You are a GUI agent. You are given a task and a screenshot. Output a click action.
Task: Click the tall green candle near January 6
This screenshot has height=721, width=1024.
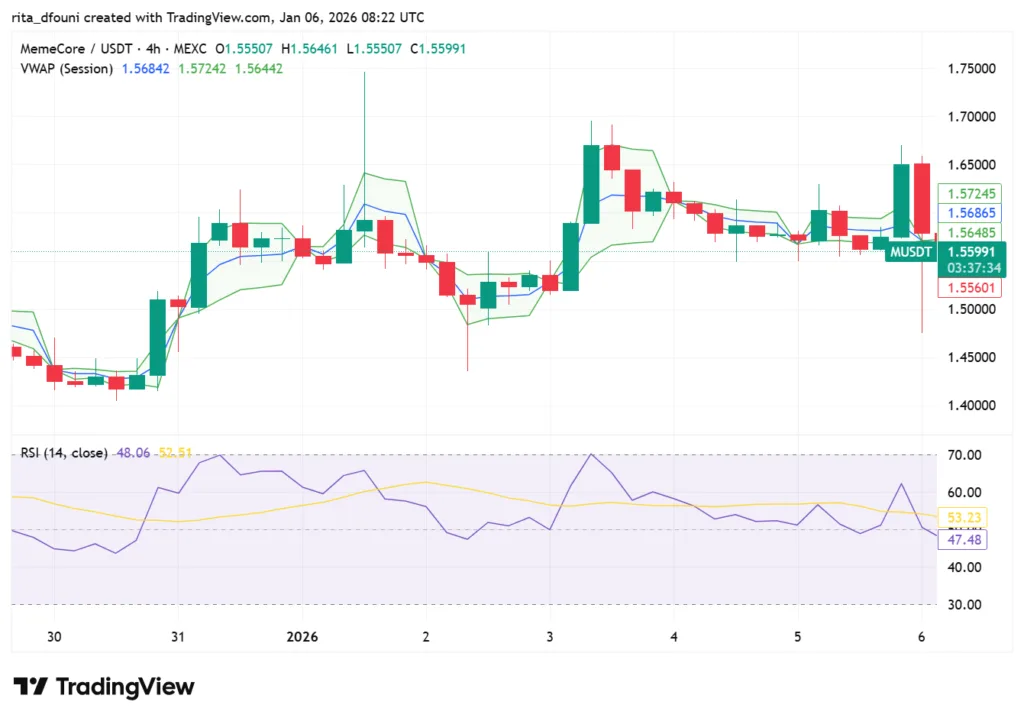click(x=898, y=200)
